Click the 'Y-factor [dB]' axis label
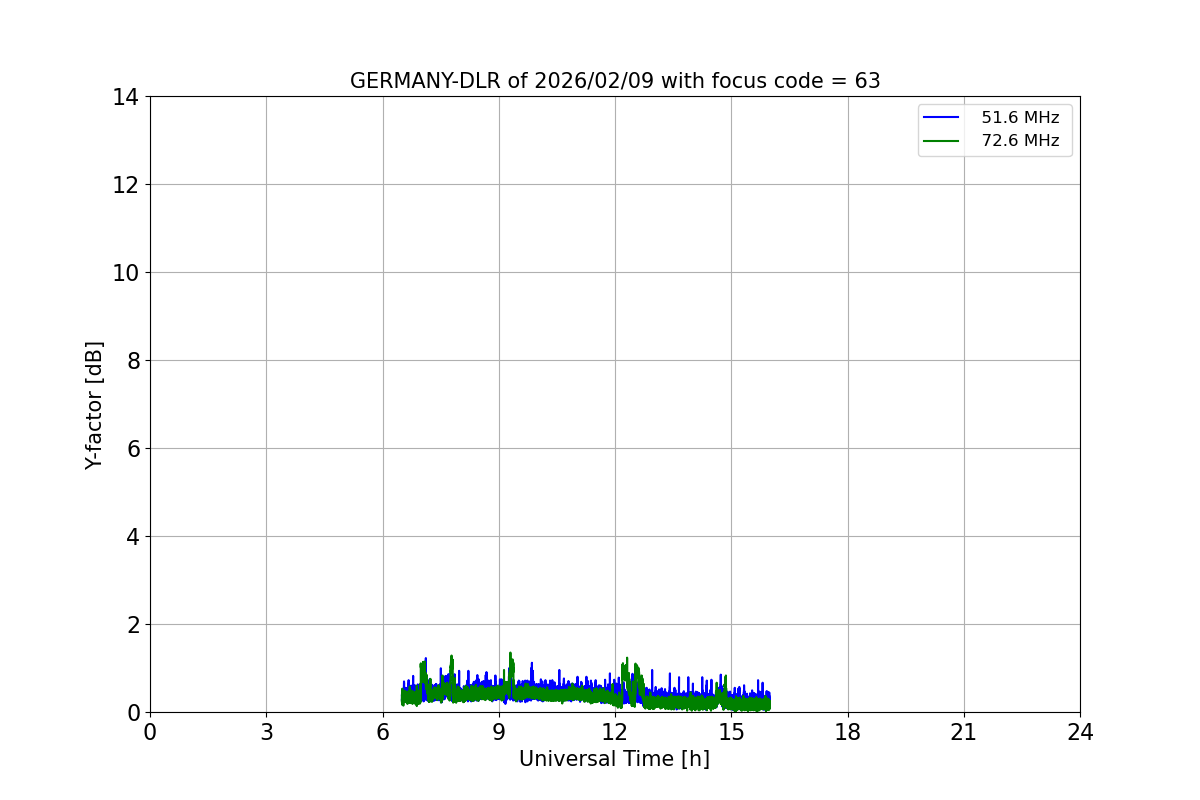This screenshot has height=800, width=1200. click(94, 405)
